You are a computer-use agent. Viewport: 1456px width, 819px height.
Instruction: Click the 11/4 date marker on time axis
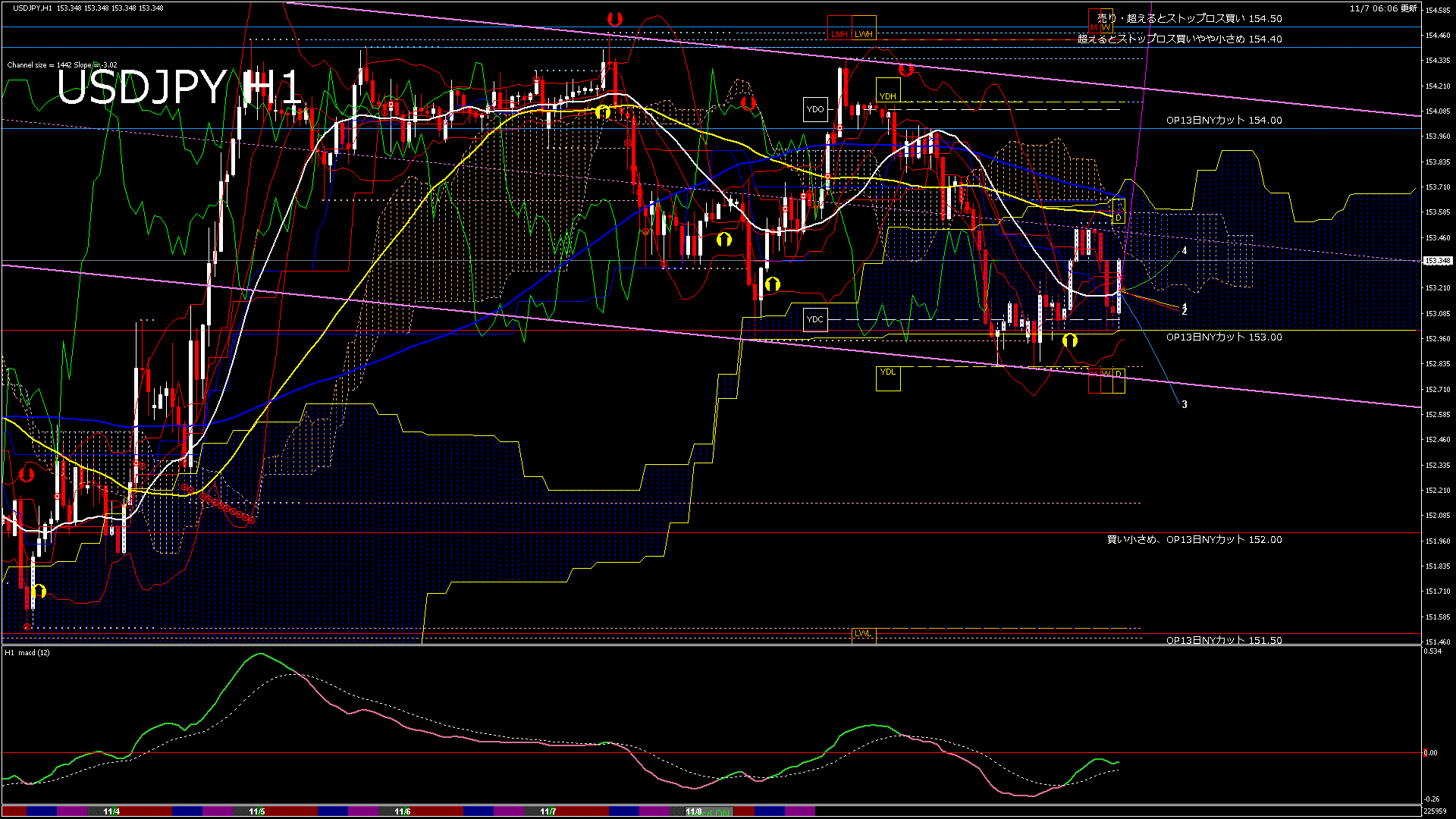[111, 811]
